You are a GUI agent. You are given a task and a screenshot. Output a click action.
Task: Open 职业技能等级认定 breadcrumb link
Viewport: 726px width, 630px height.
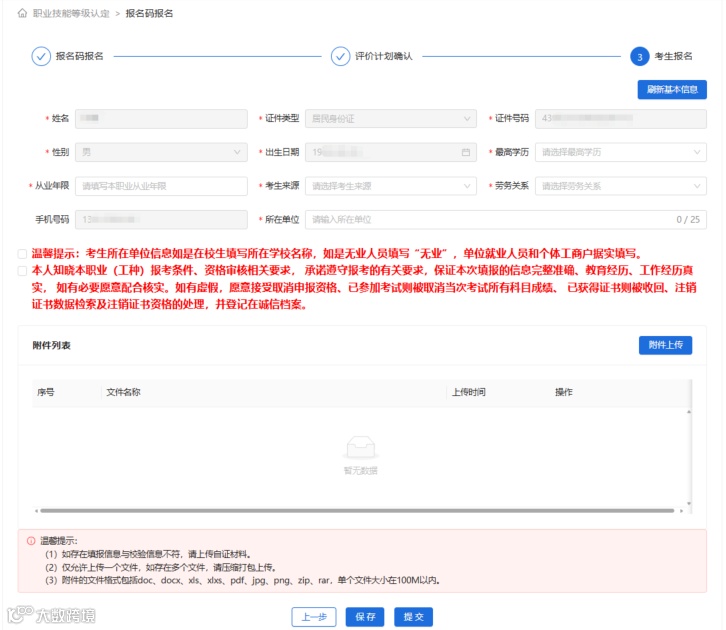pos(71,13)
